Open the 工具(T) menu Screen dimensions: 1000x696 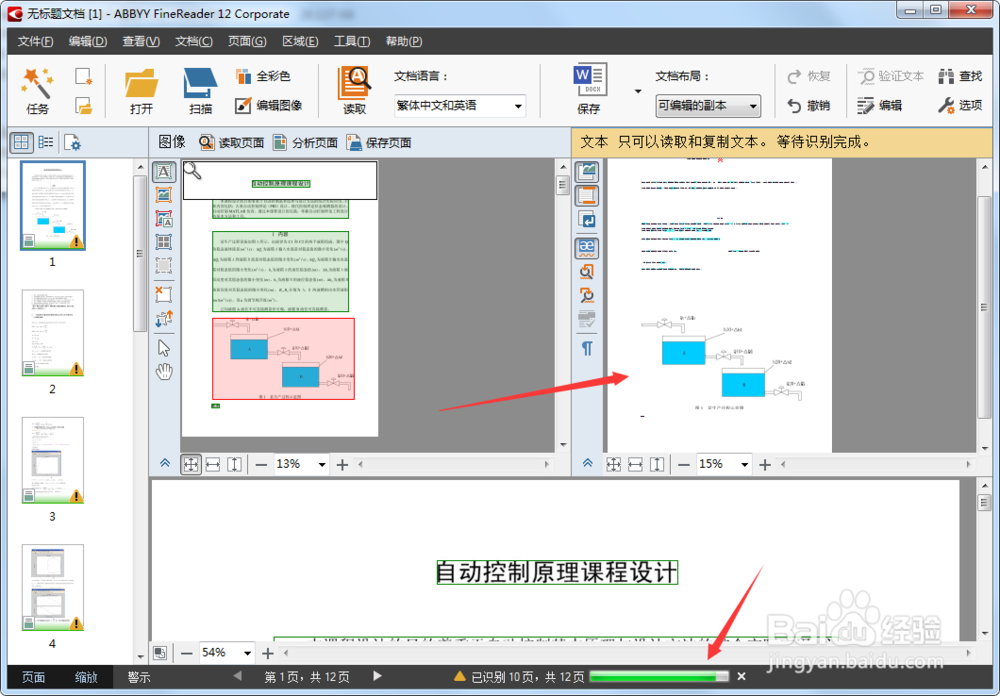tap(352, 41)
